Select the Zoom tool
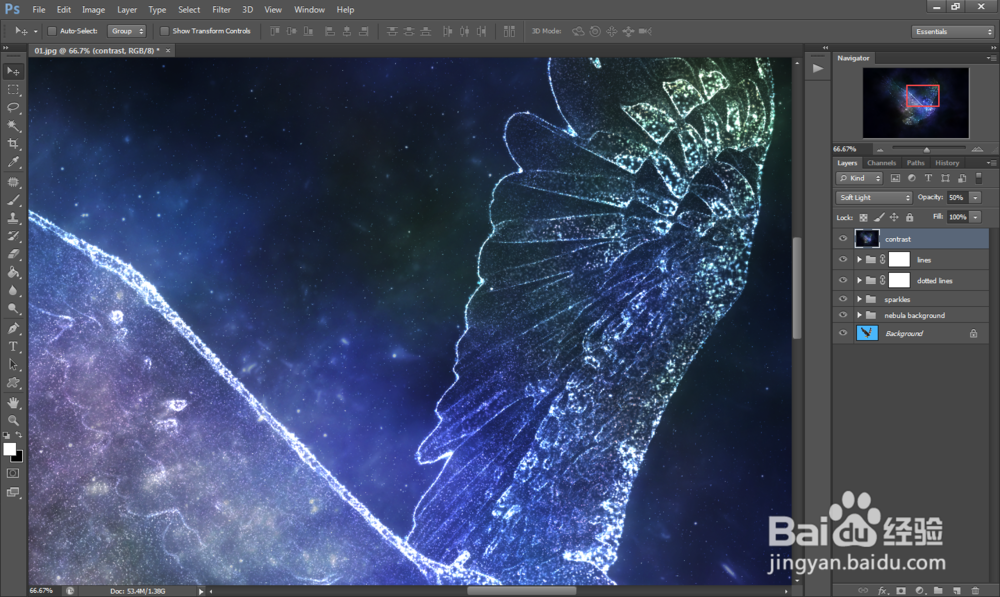The width and height of the screenshot is (1000, 597). pos(13,421)
